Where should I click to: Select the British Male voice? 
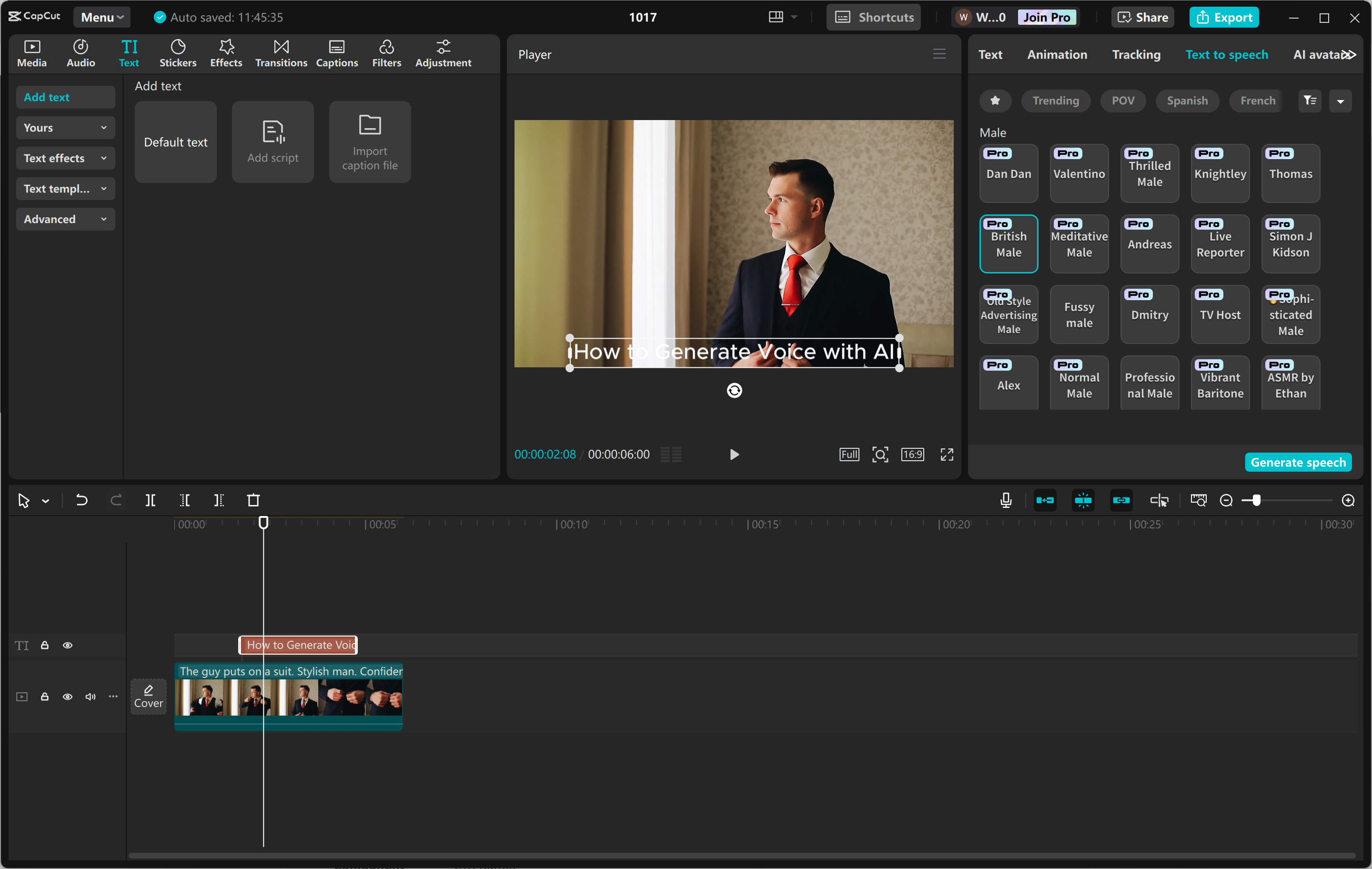[1009, 243]
